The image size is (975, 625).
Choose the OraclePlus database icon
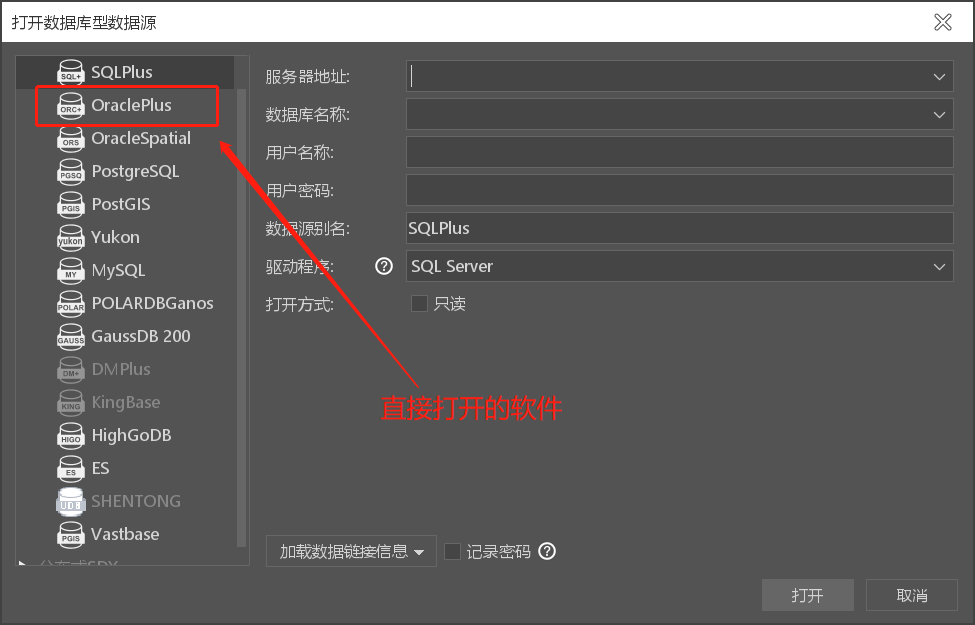click(x=70, y=105)
